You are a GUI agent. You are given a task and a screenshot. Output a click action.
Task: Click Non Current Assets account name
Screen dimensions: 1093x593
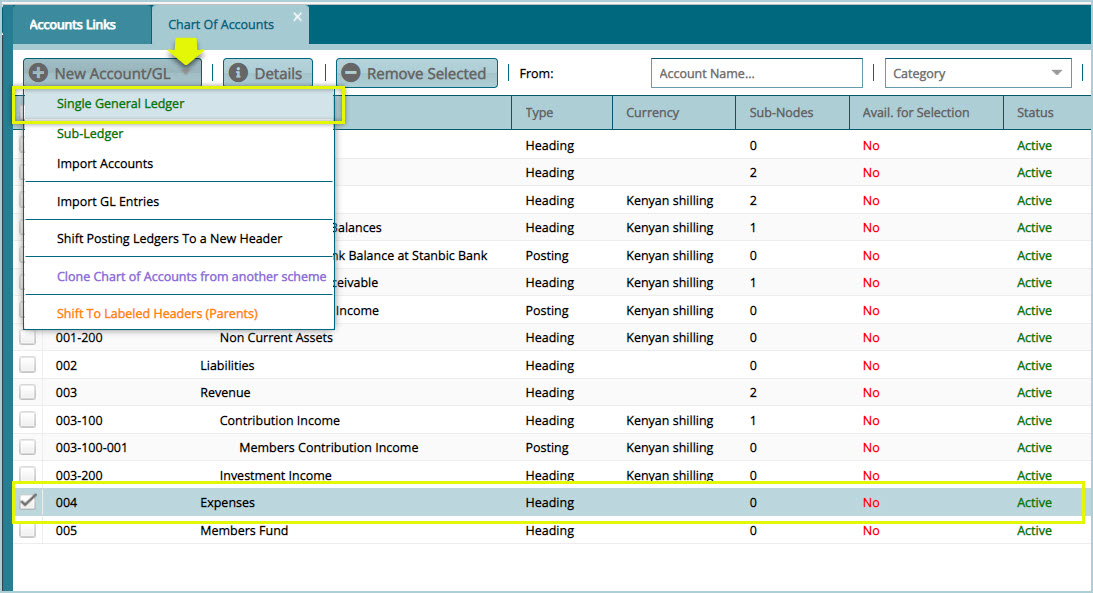[276, 337]
